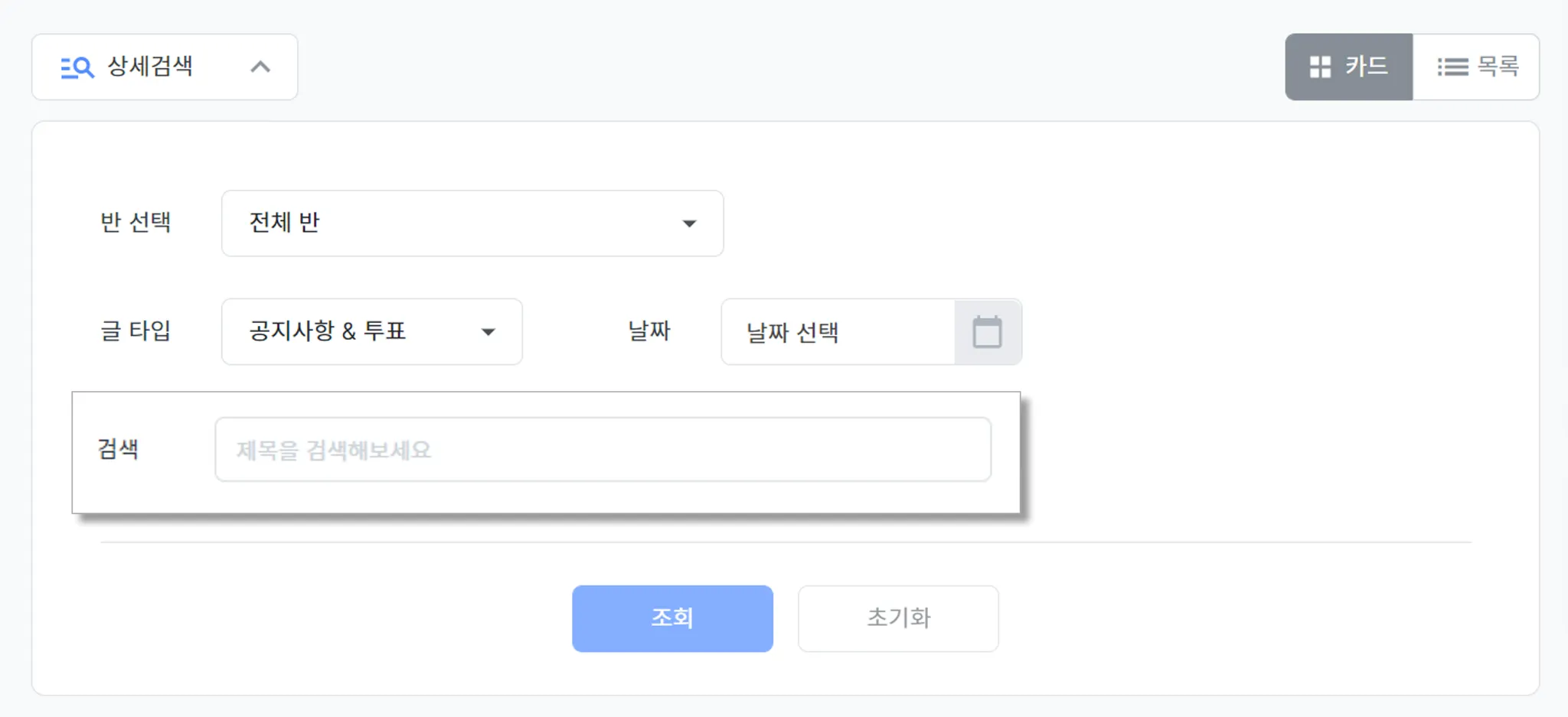Click the arrow on the 전체 반 dropdown
This screenshot has height=717, width=1568.
[x=689, y=223]
